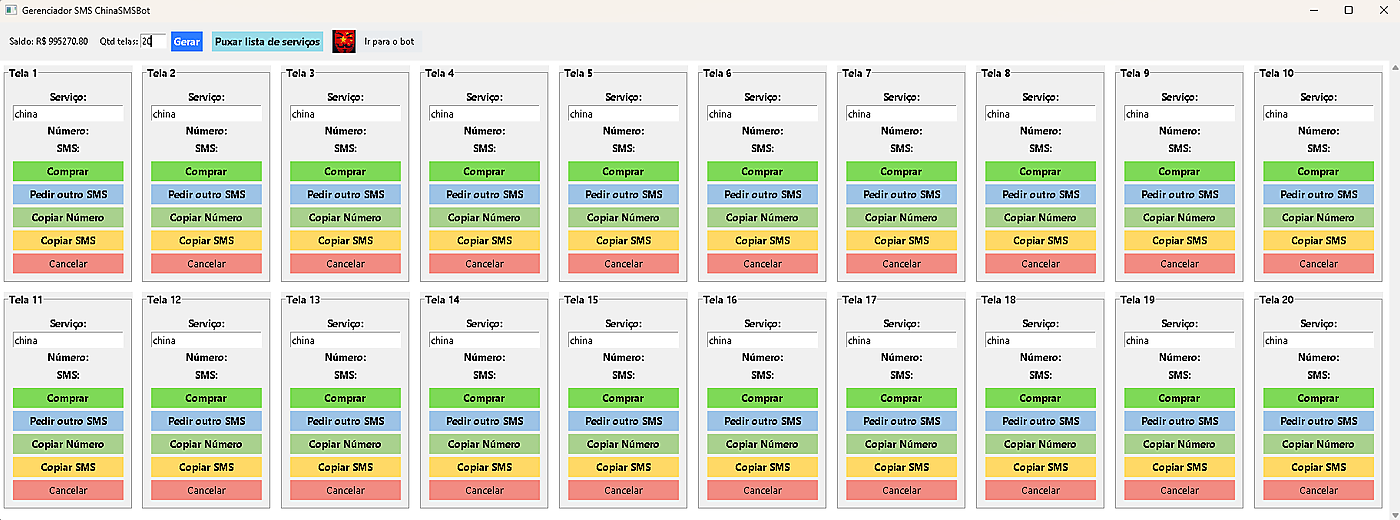This screenshot has width=1400, height=520.
Task: Click Serviço input field in Tela 1
Action: point(68,114)
